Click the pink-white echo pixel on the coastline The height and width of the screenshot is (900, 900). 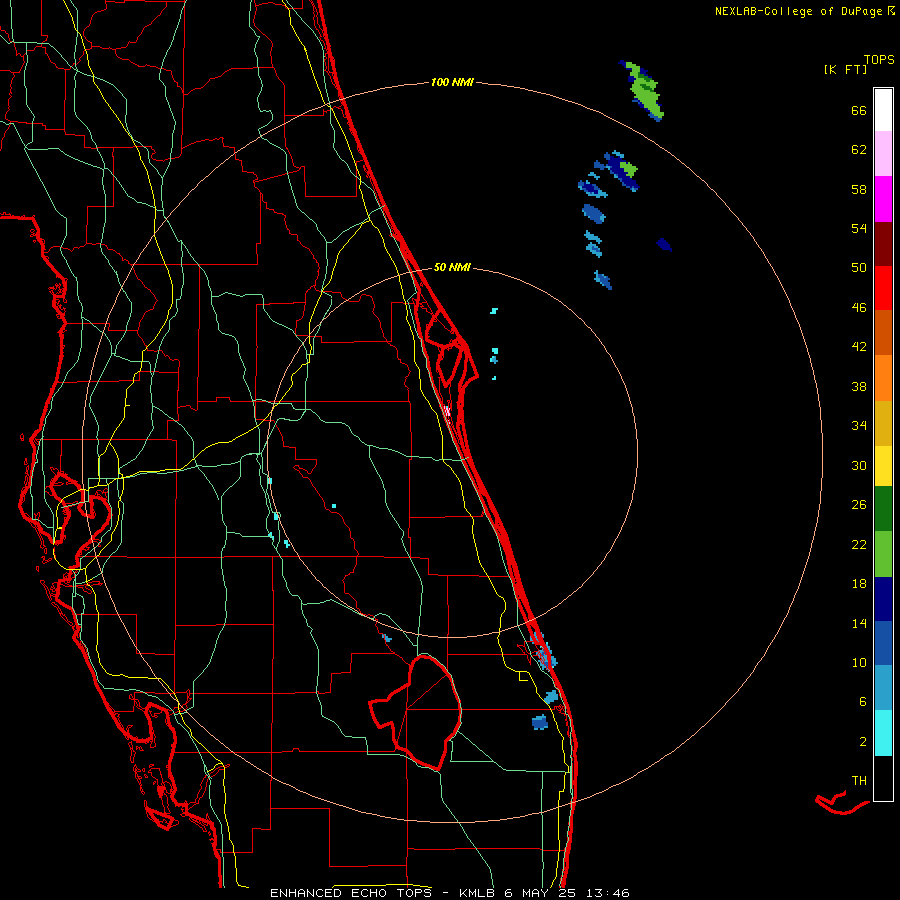[447, 410]
